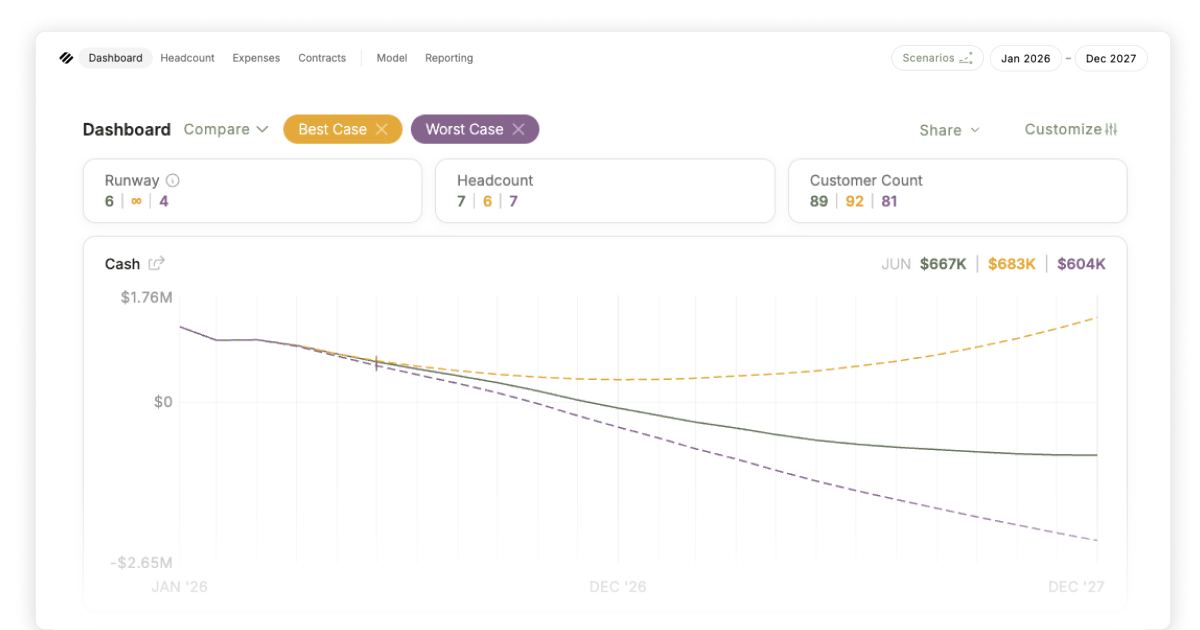This screenshot has height=630, width=1200.
Task: Click the $604K worst case cash value
Action: click(1081, 264)
